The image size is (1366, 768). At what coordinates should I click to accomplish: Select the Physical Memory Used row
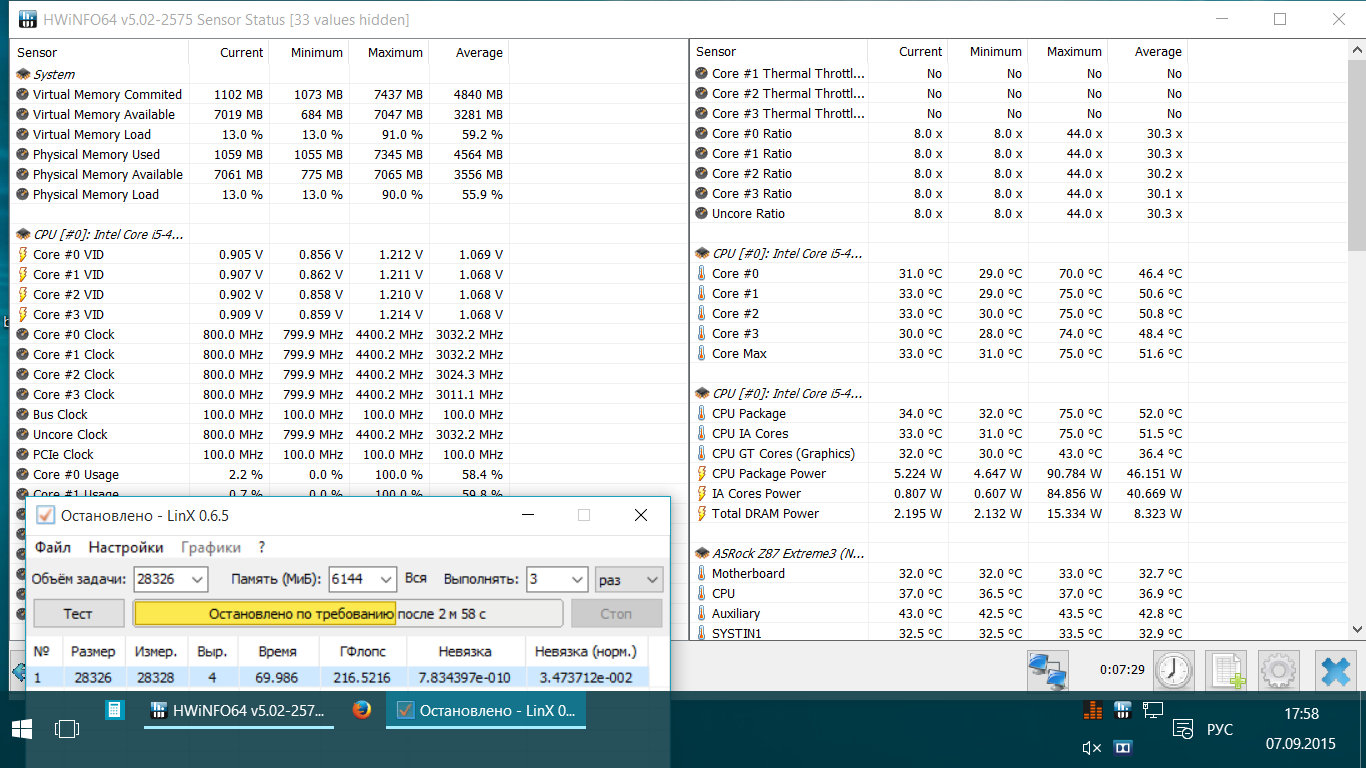point(259,154)
